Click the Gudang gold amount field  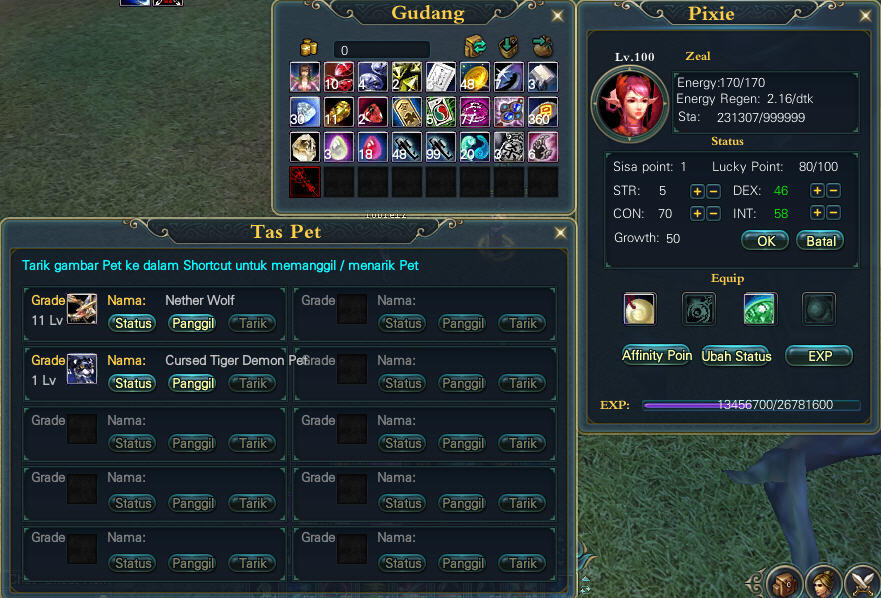(x=382, y=50)
